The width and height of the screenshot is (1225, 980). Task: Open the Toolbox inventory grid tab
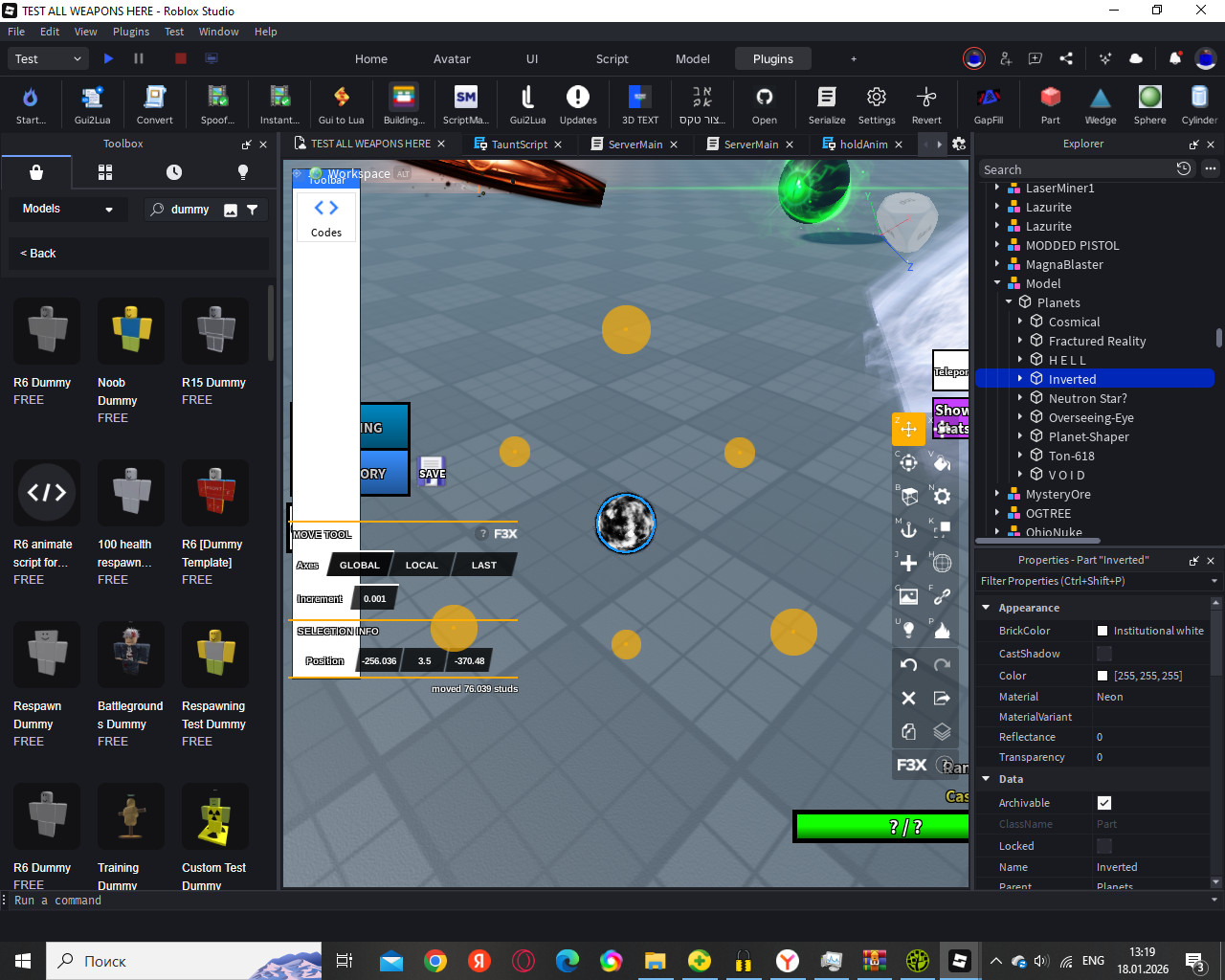click(x=105, y=172)
